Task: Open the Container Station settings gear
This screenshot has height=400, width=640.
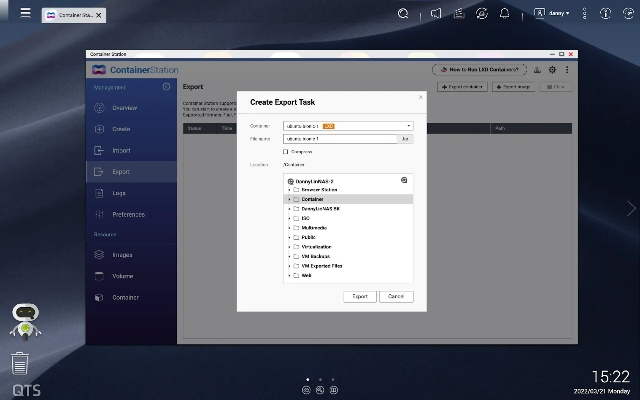Action: point(552,70)
